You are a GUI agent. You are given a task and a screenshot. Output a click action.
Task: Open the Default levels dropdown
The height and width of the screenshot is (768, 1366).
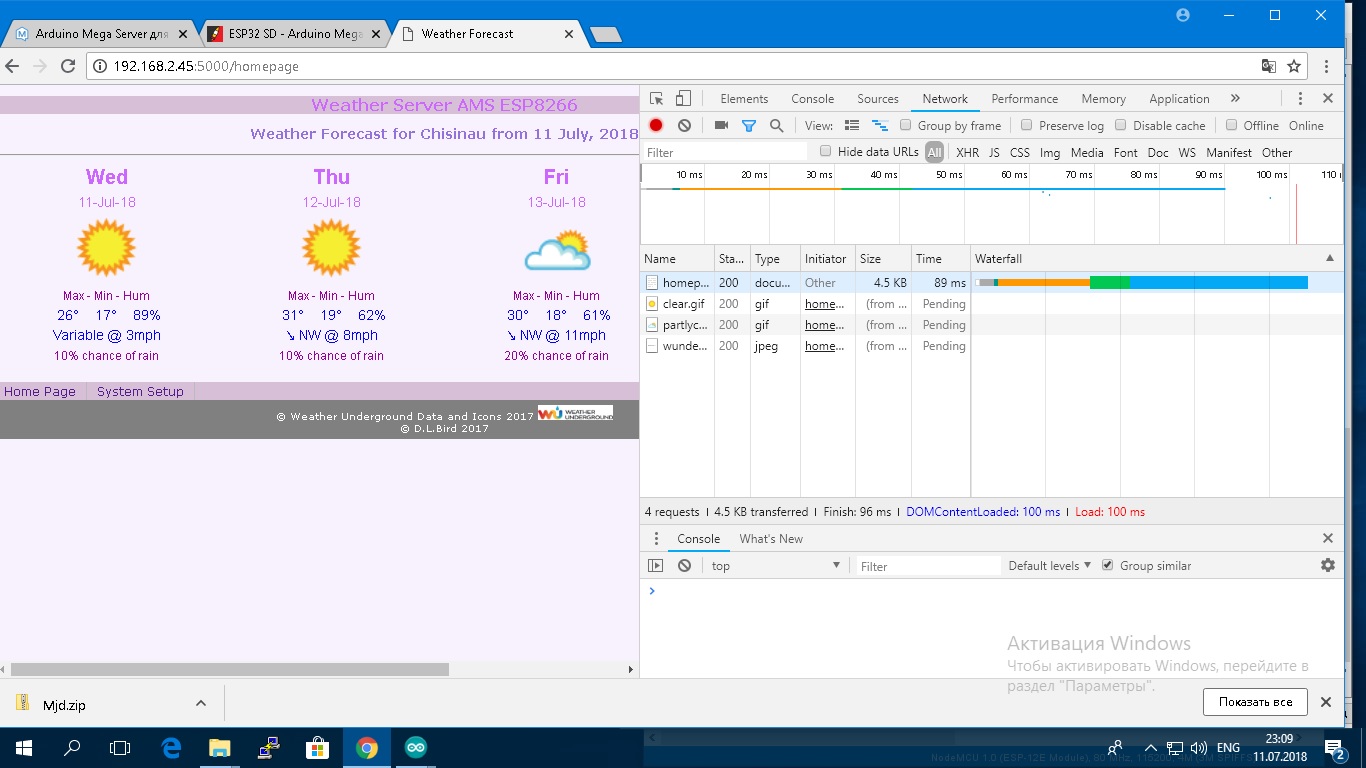click(1049, 566)
